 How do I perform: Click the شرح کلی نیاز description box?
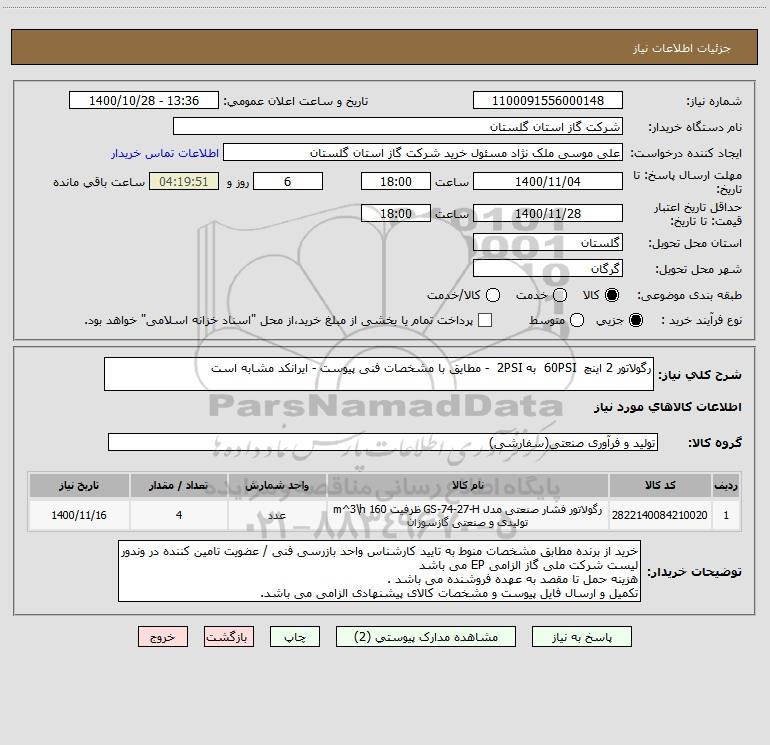coord(379,374)
